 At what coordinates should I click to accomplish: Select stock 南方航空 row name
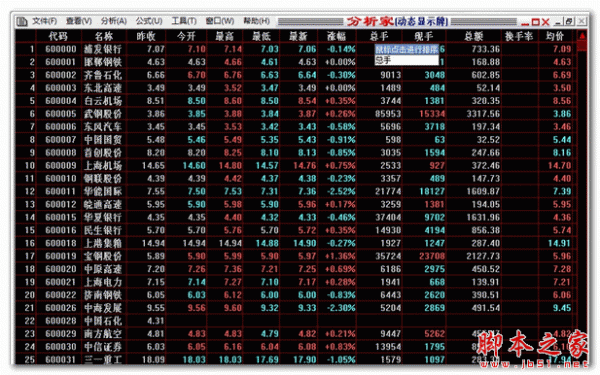pos(103,334)
